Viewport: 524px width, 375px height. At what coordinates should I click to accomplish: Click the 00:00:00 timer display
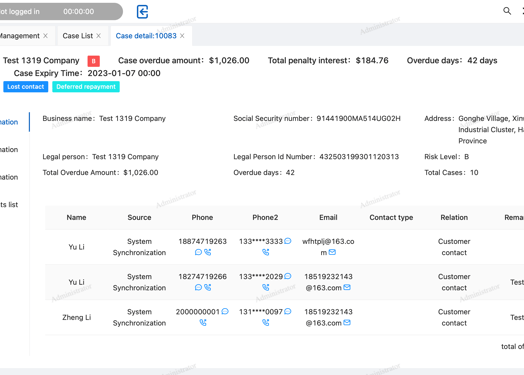click(x=79, y=11)
